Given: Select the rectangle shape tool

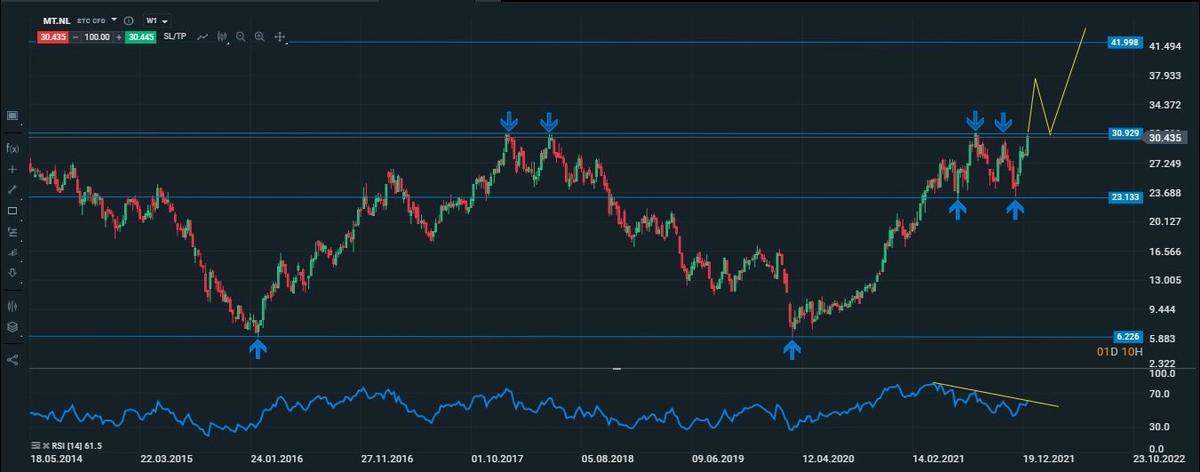Looking at the screenshot, I should [x=13, y=211].
